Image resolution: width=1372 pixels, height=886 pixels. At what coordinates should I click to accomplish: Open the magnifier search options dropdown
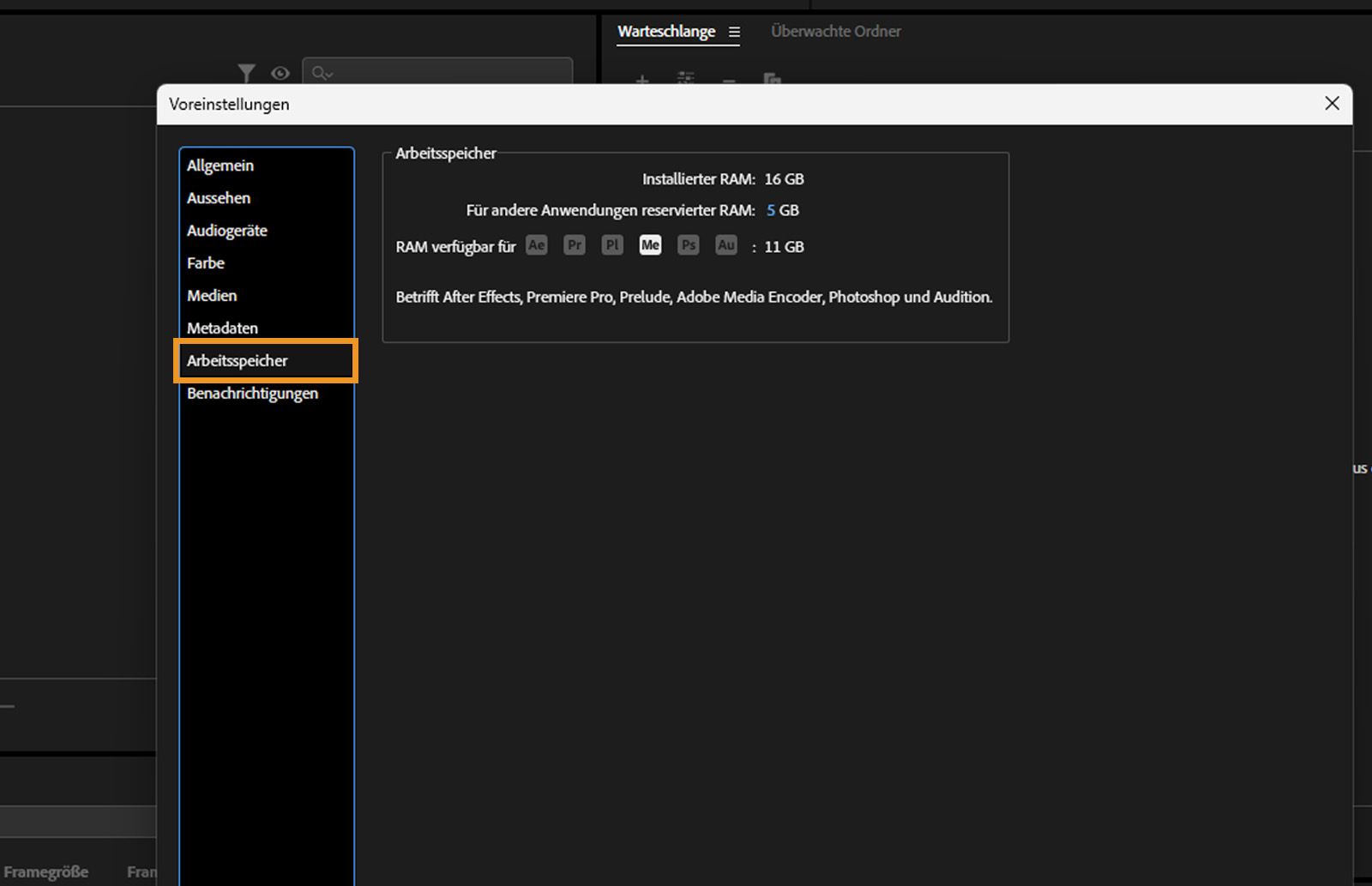point(322,74)
